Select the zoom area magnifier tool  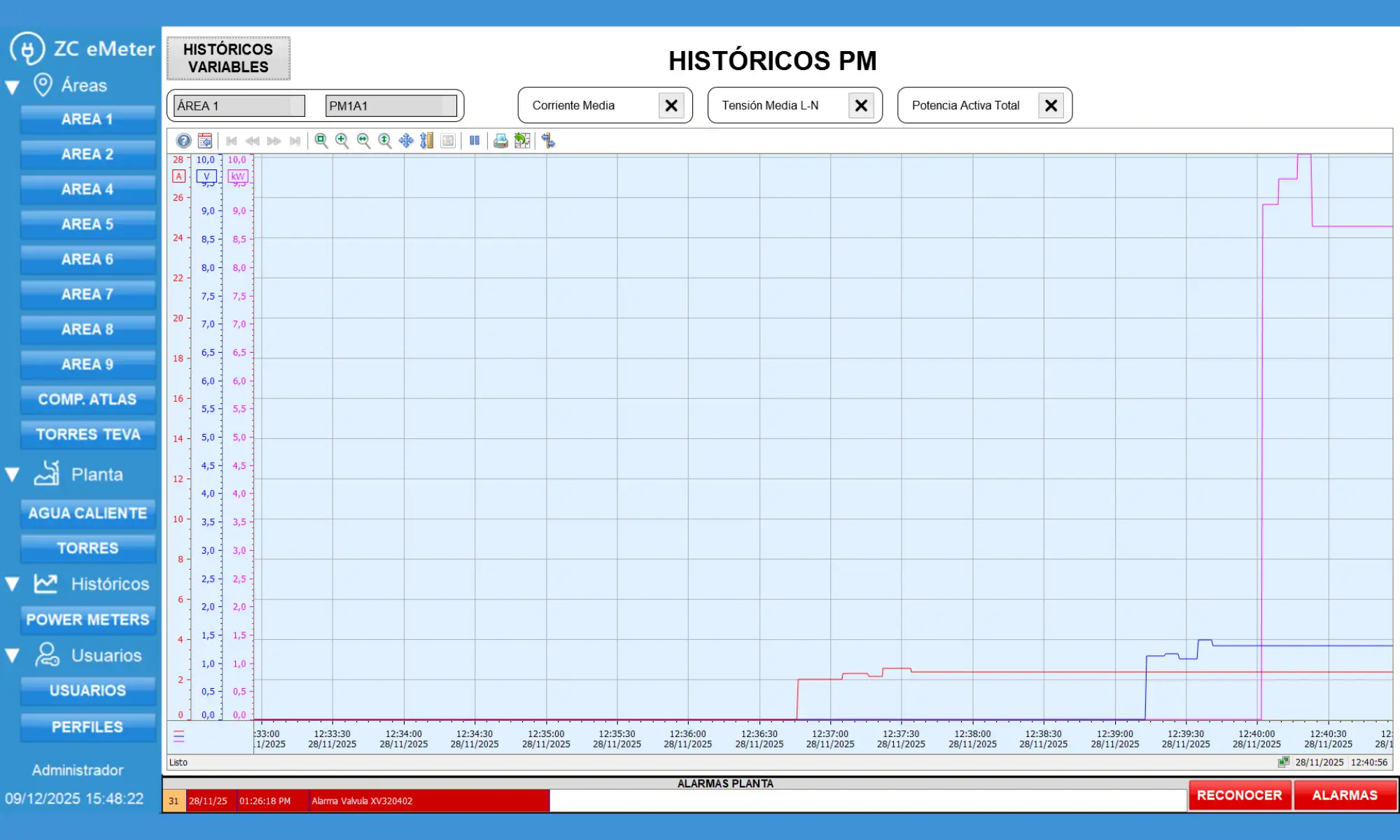coord(321,141)
